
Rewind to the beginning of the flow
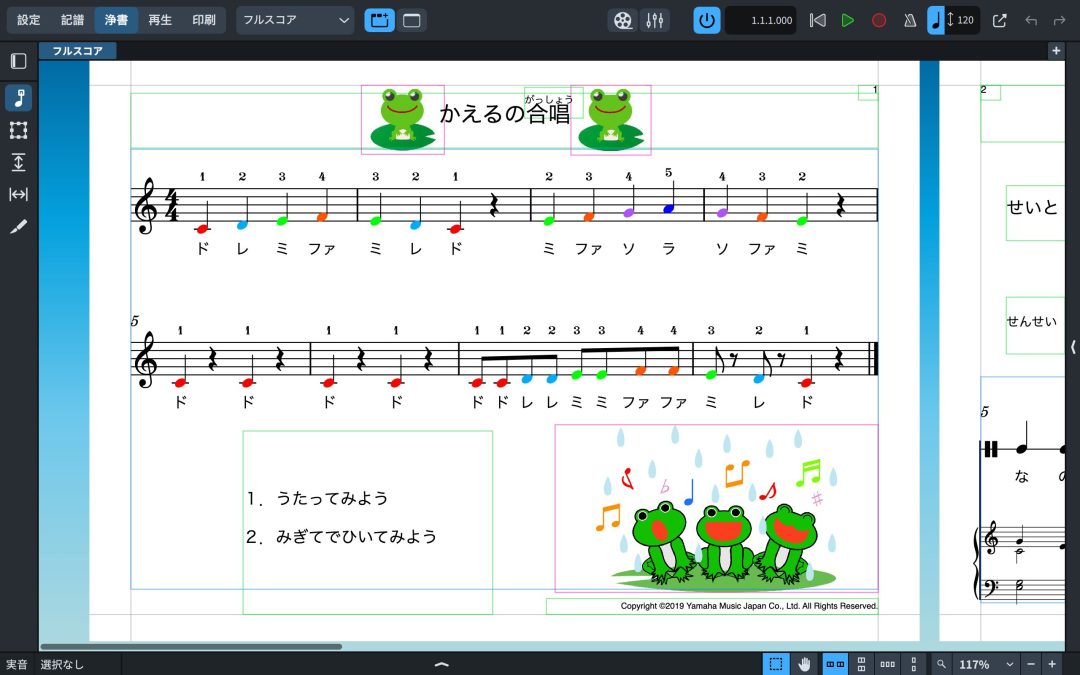[x=818, y=20]
